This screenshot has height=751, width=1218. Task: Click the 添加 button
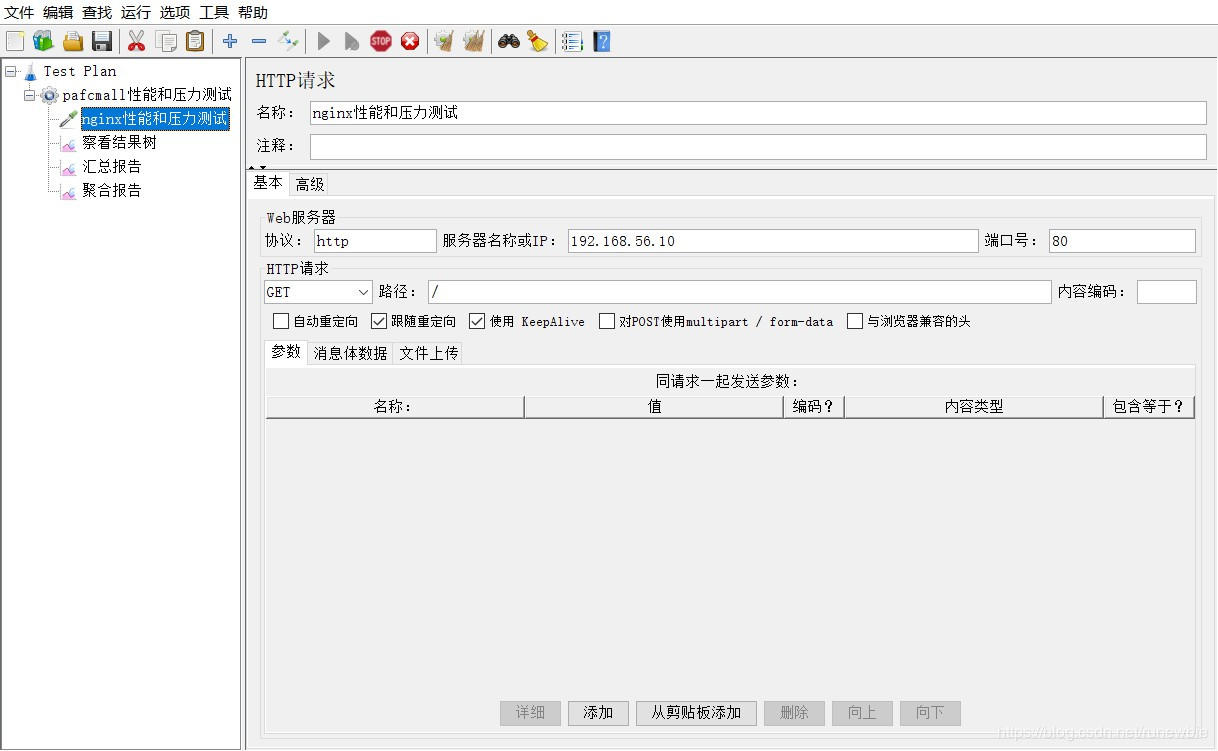pos(598,713)
